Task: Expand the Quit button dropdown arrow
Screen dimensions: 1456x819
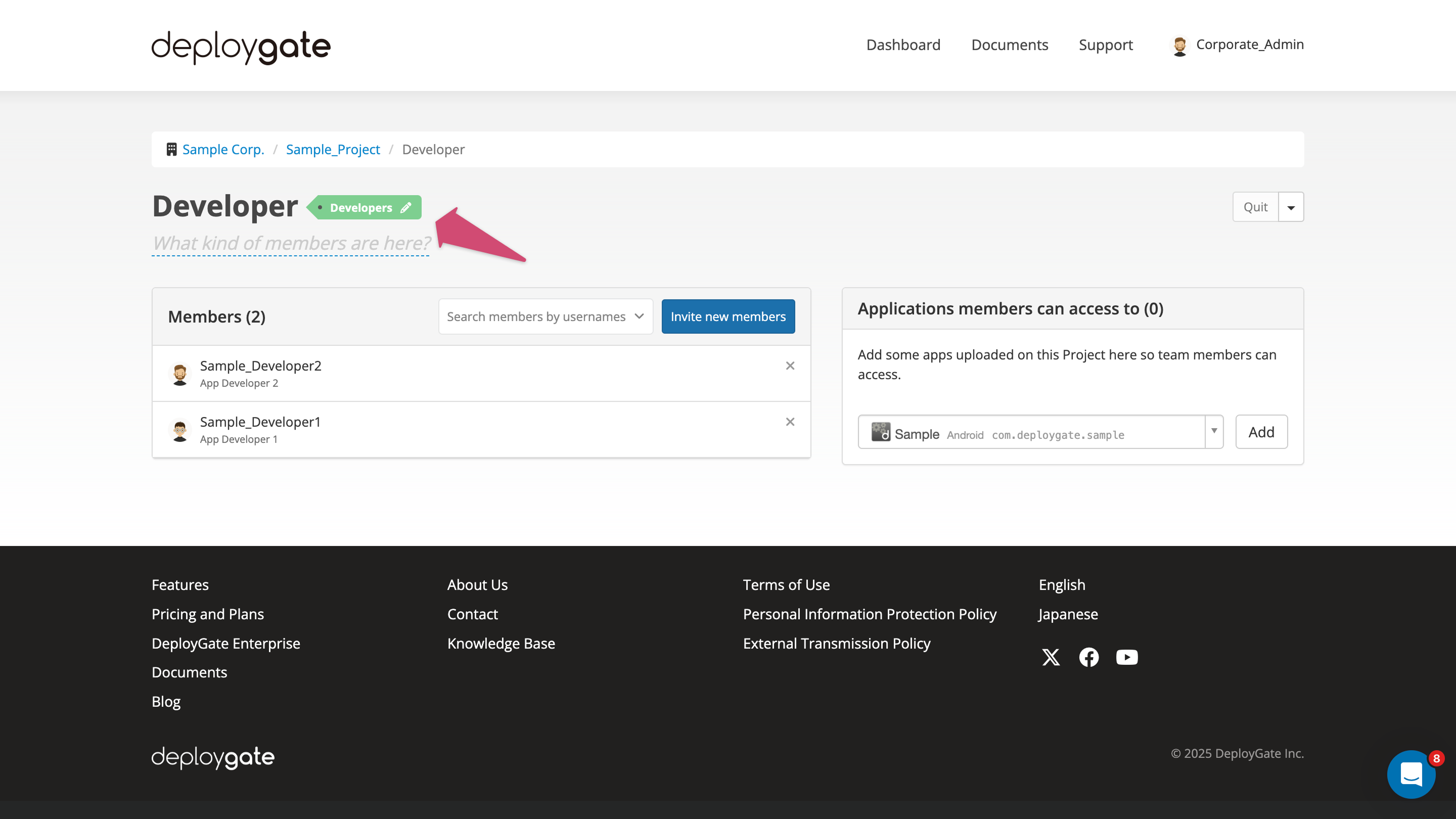Action: (1291, 207)
